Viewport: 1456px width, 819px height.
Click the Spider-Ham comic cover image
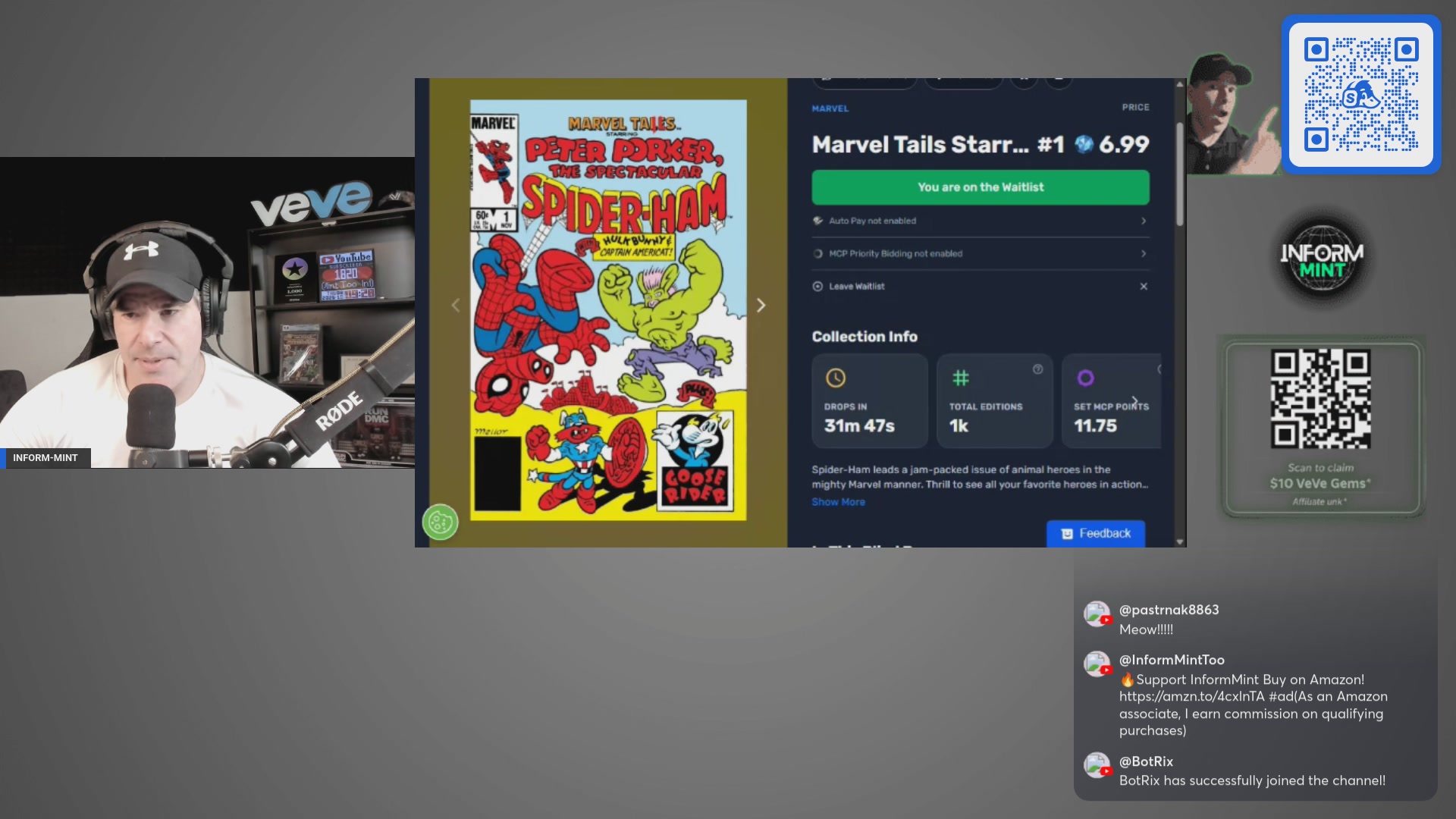[x=607, y=310]
